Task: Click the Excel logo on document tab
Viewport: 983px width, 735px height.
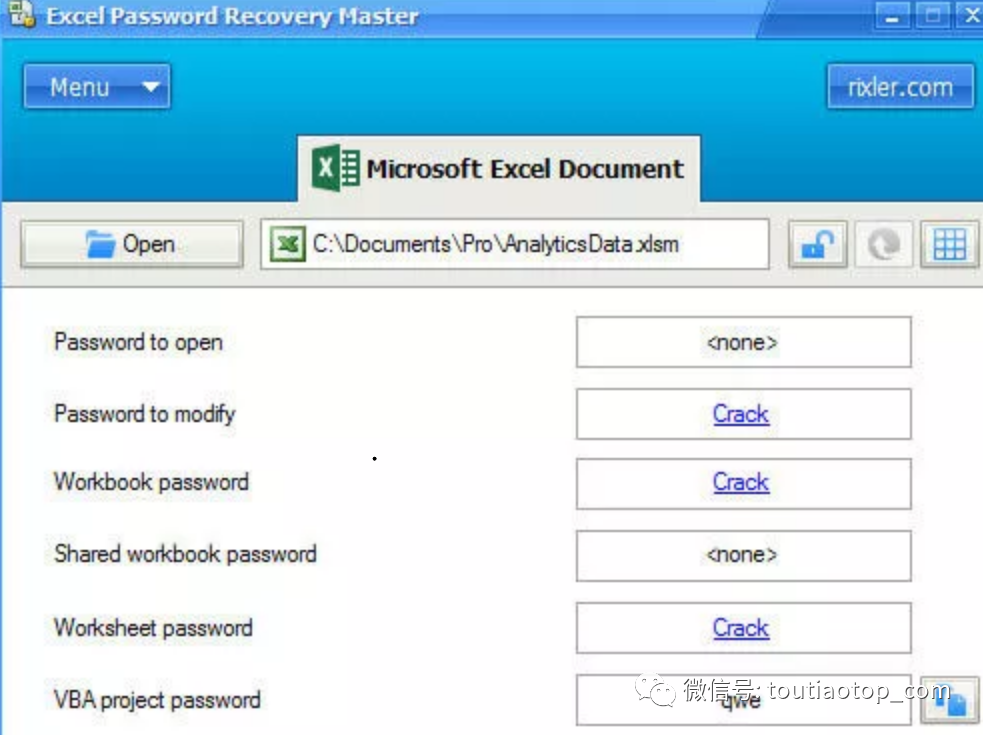Action: (335, 168)
